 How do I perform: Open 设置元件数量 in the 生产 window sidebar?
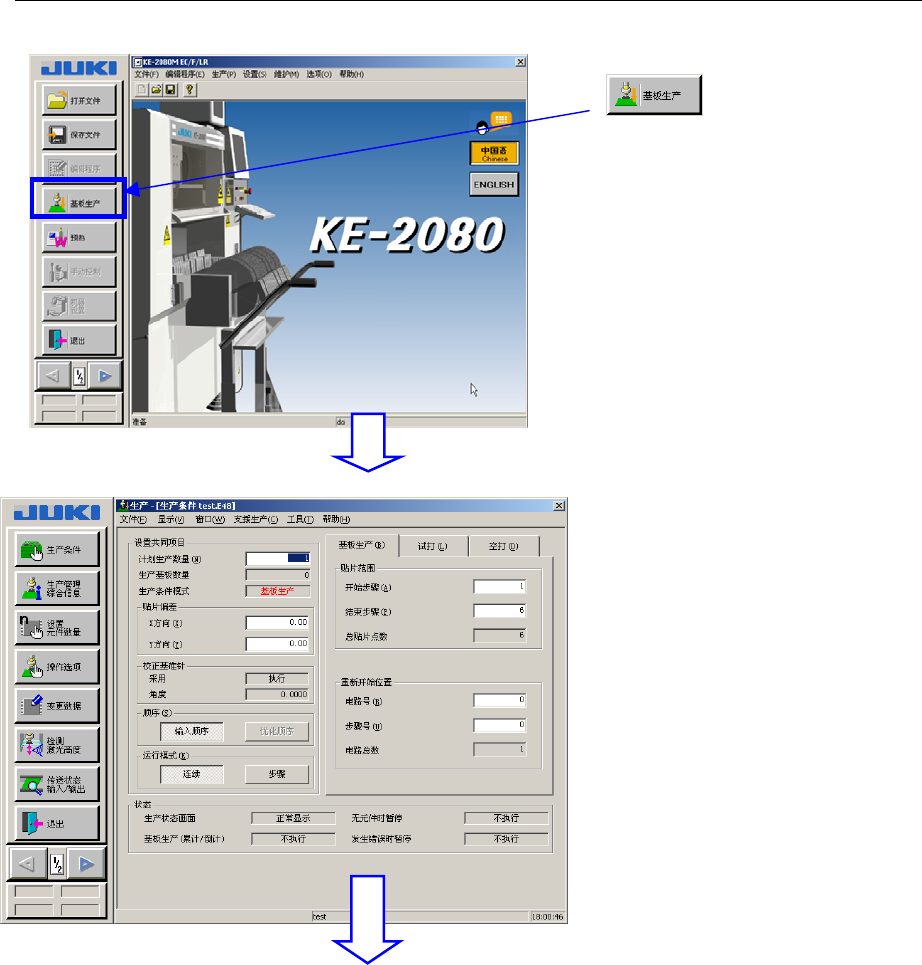pos(57,627)
